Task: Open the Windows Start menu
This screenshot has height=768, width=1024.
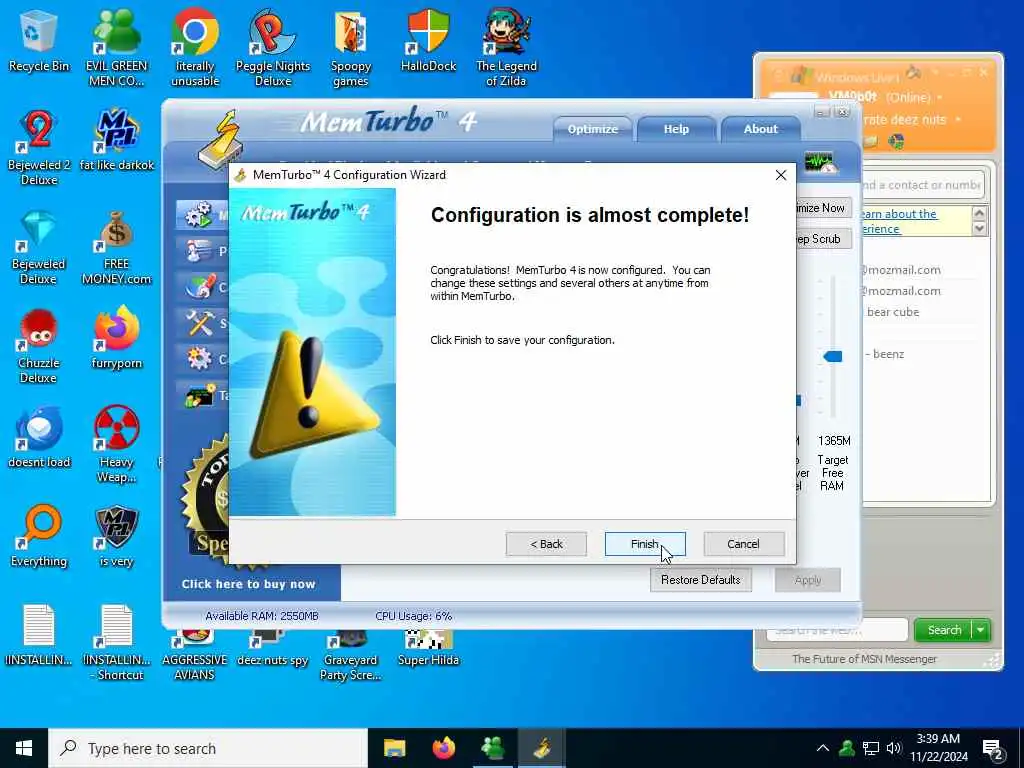Action: coord(24,748)
